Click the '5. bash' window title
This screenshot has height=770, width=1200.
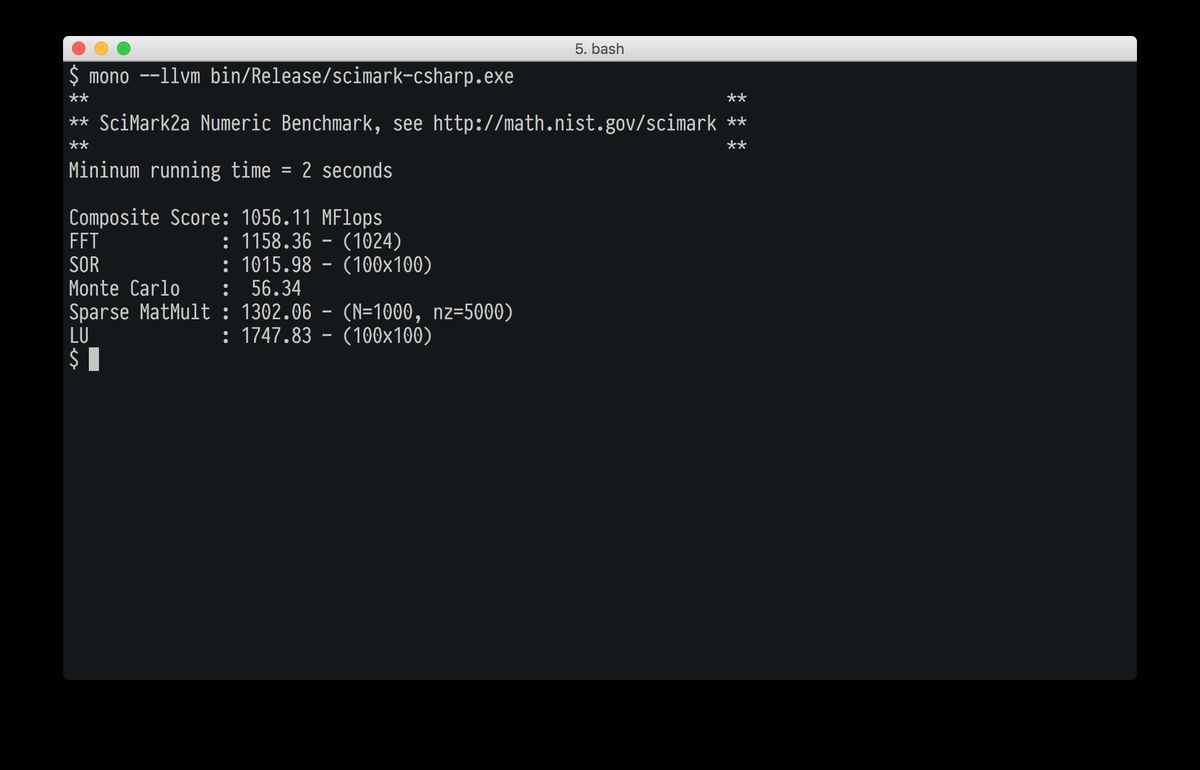[x=599, y=48]
